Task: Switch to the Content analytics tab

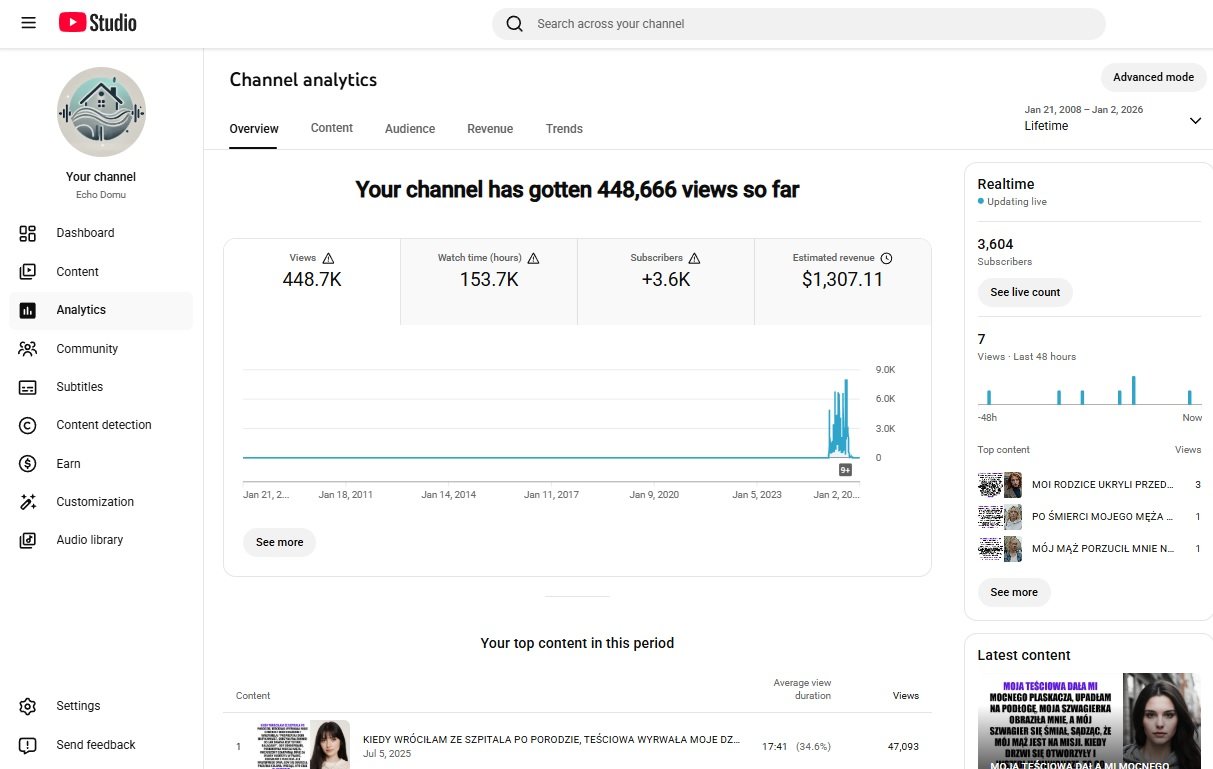Action: click(x=332, y=128)
